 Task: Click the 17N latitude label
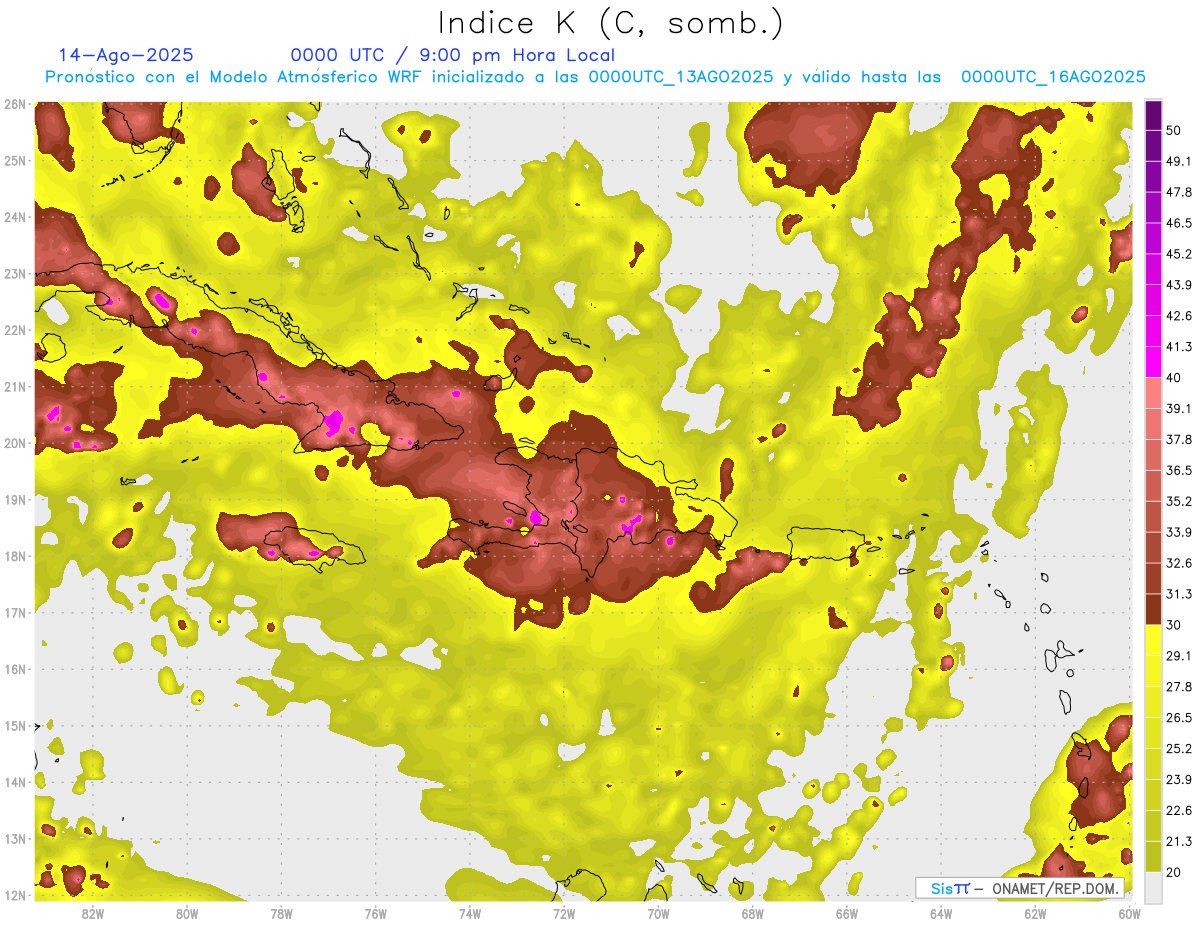pos(15,612)
